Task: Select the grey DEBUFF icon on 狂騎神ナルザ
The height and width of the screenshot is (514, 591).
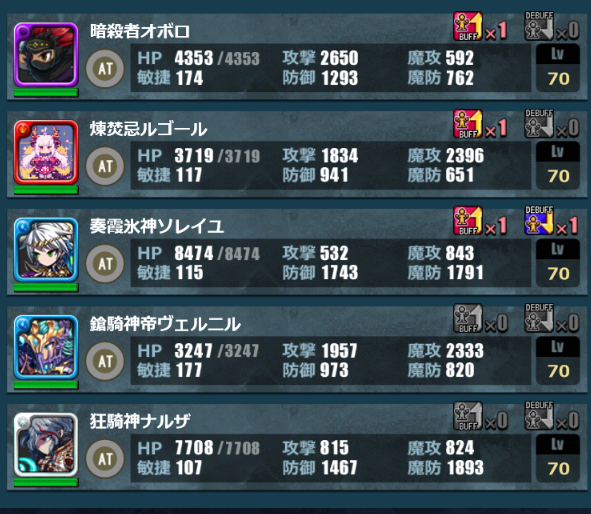Action: [x=539, y=416]
